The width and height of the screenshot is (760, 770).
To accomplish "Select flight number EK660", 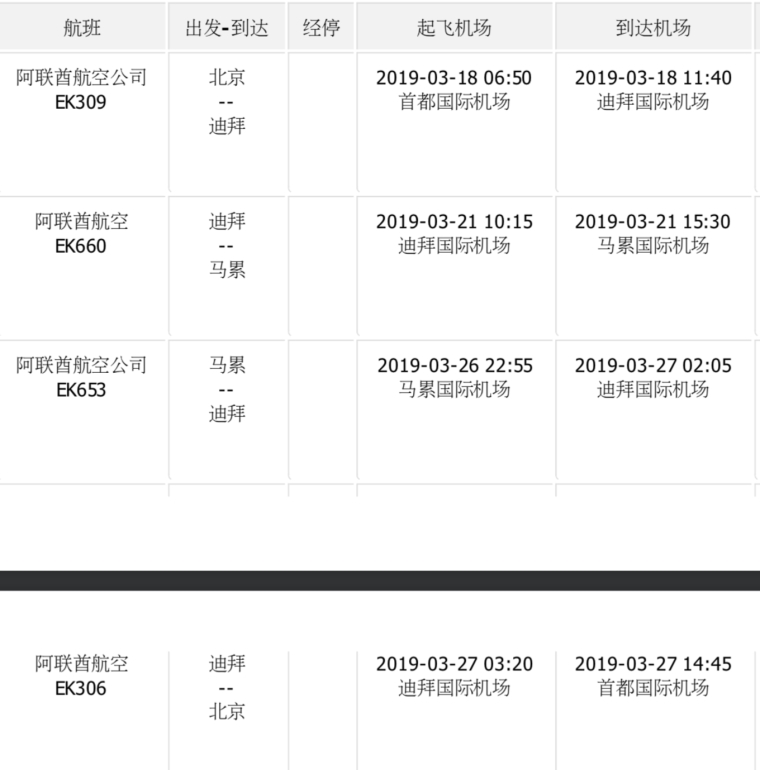I will (81, 246).
